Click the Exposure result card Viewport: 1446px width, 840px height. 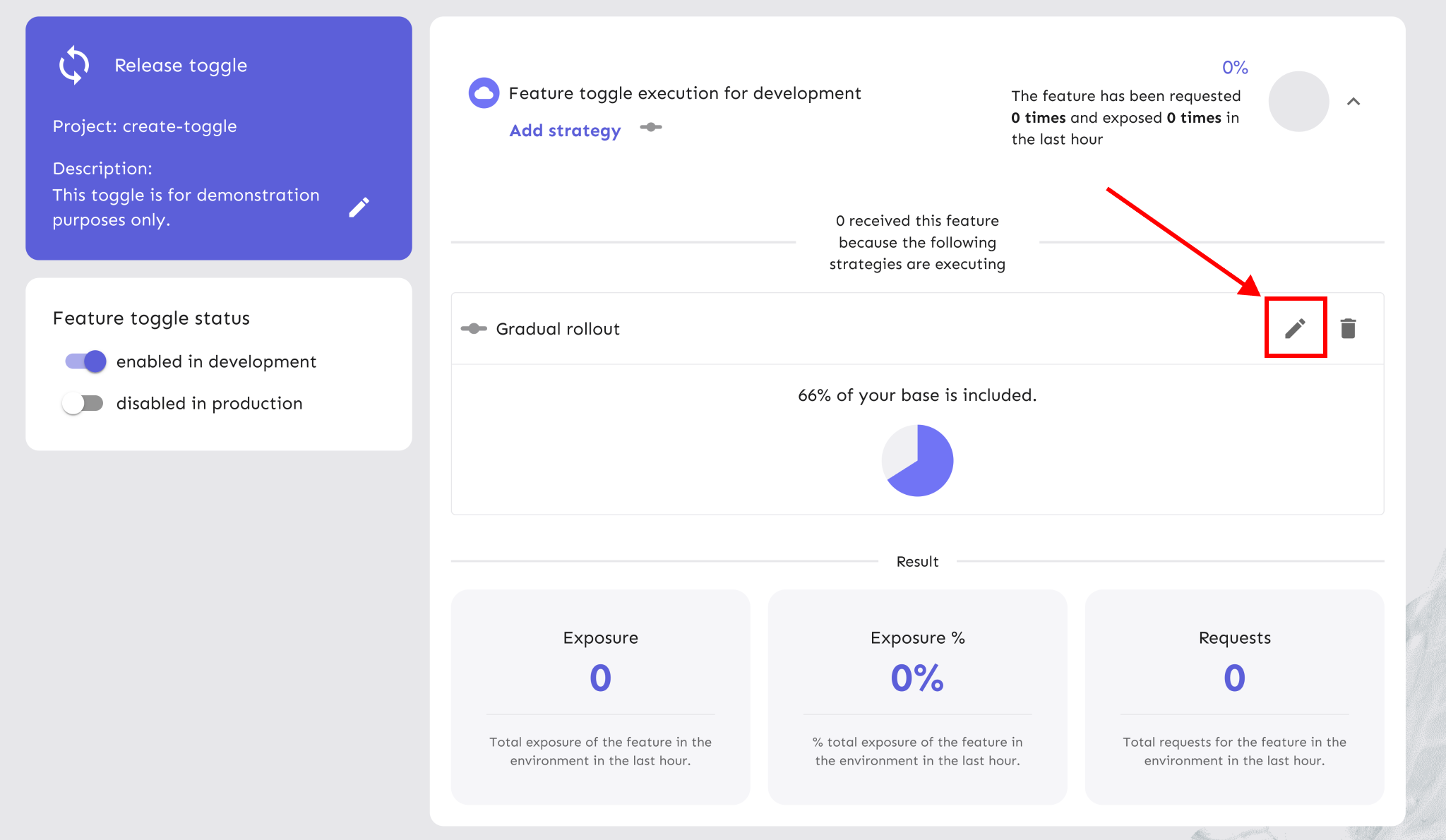tap(600, 697)
